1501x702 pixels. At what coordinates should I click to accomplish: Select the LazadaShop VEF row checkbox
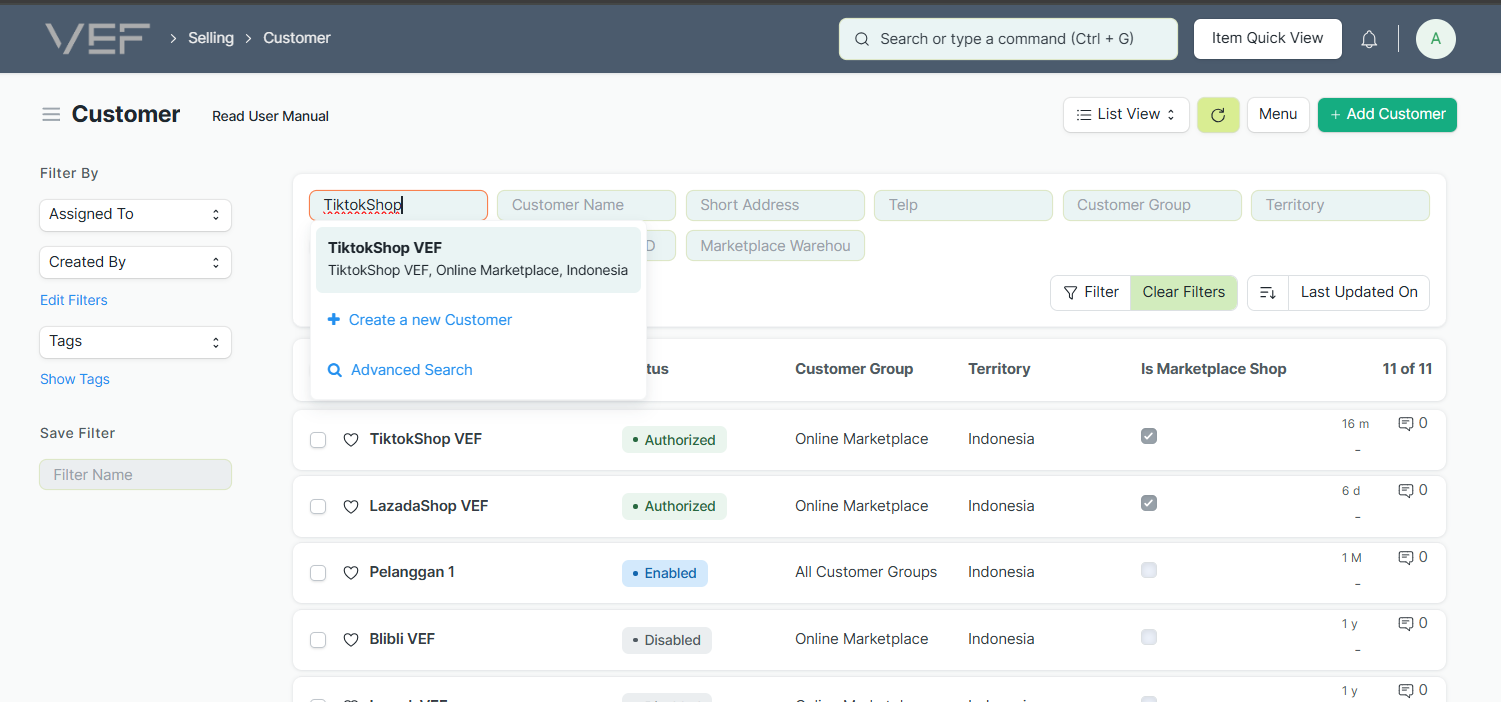pos(318,507)
